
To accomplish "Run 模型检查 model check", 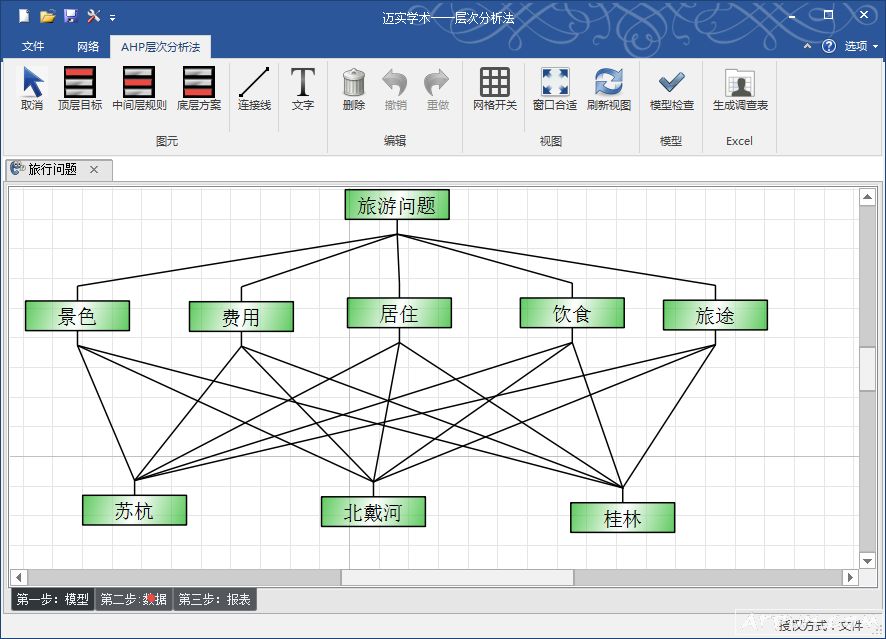I will pos(672,88).
